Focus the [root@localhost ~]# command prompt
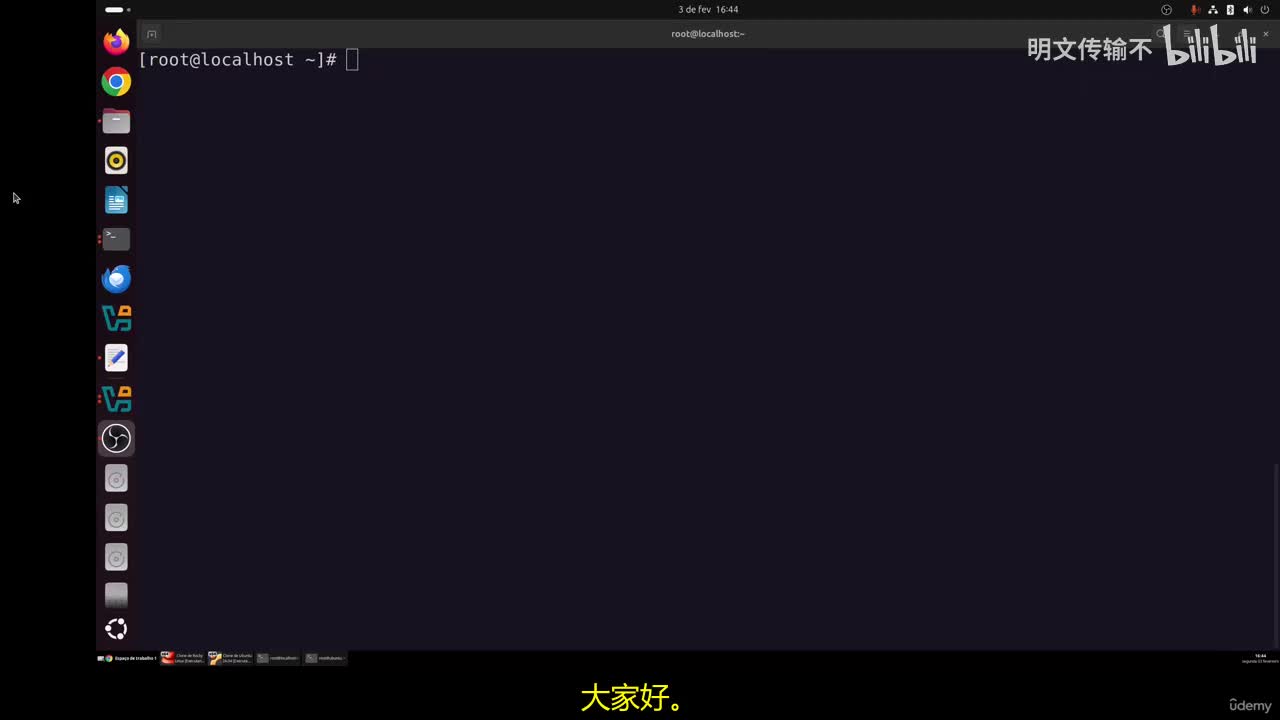Image resolution: width=1280 pixels, height=720 pixels. pos(248,60)
